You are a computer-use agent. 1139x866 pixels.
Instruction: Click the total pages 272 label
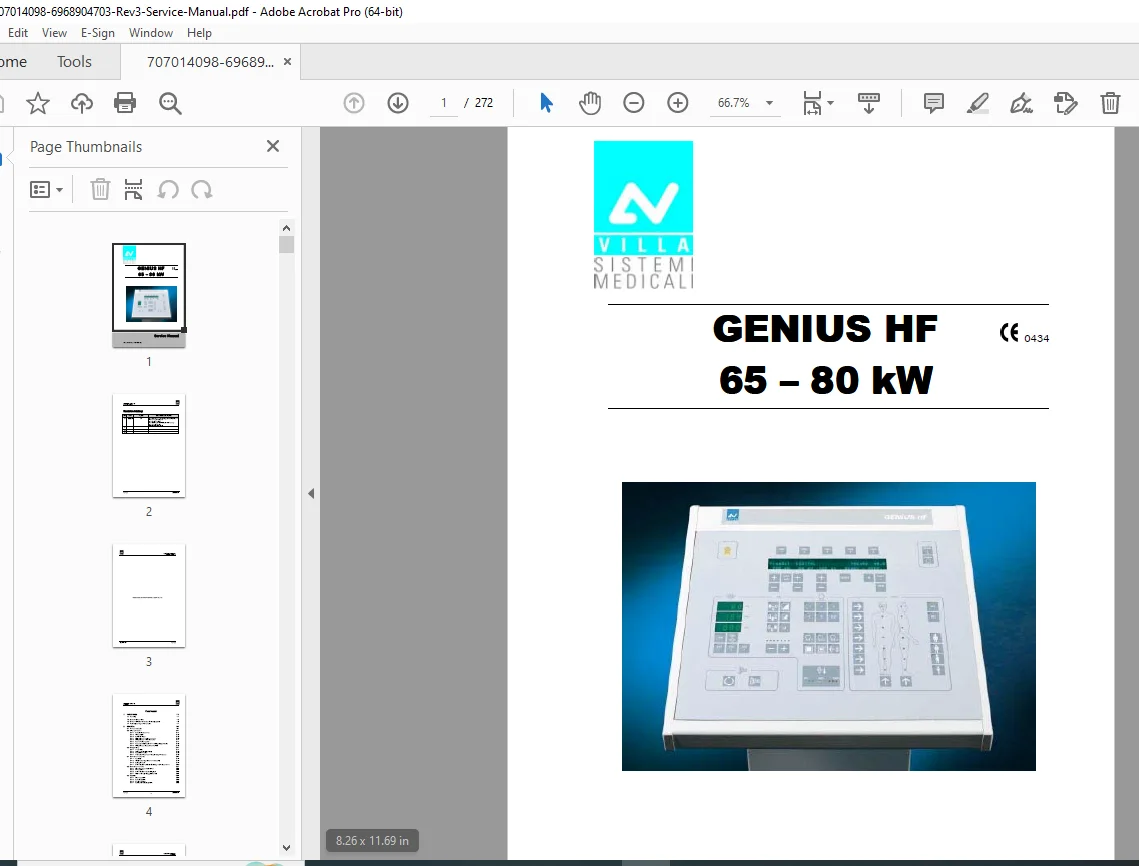[x=484, y=103]
